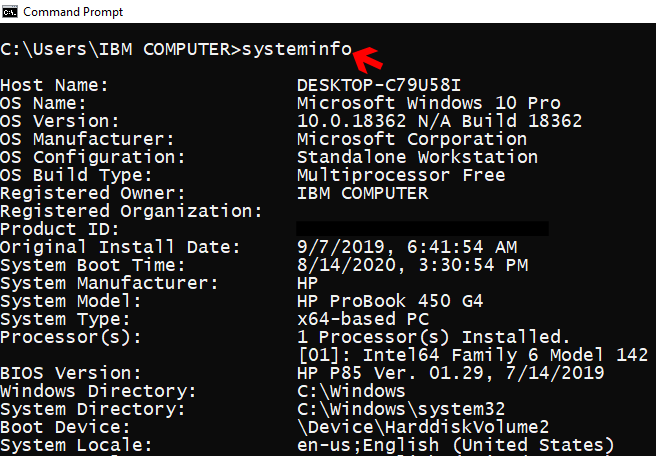This screenshot has width=656, height=456.
Task: Click the typed systeminfo command
Action: [297, 49]
